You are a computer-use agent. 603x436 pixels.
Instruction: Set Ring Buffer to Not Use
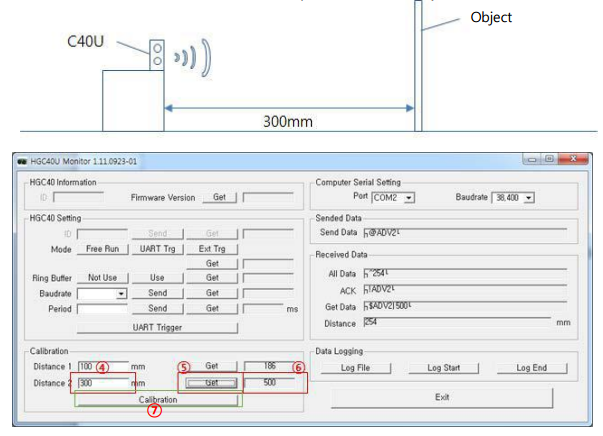pyautogui.click(x=102, y=278)
